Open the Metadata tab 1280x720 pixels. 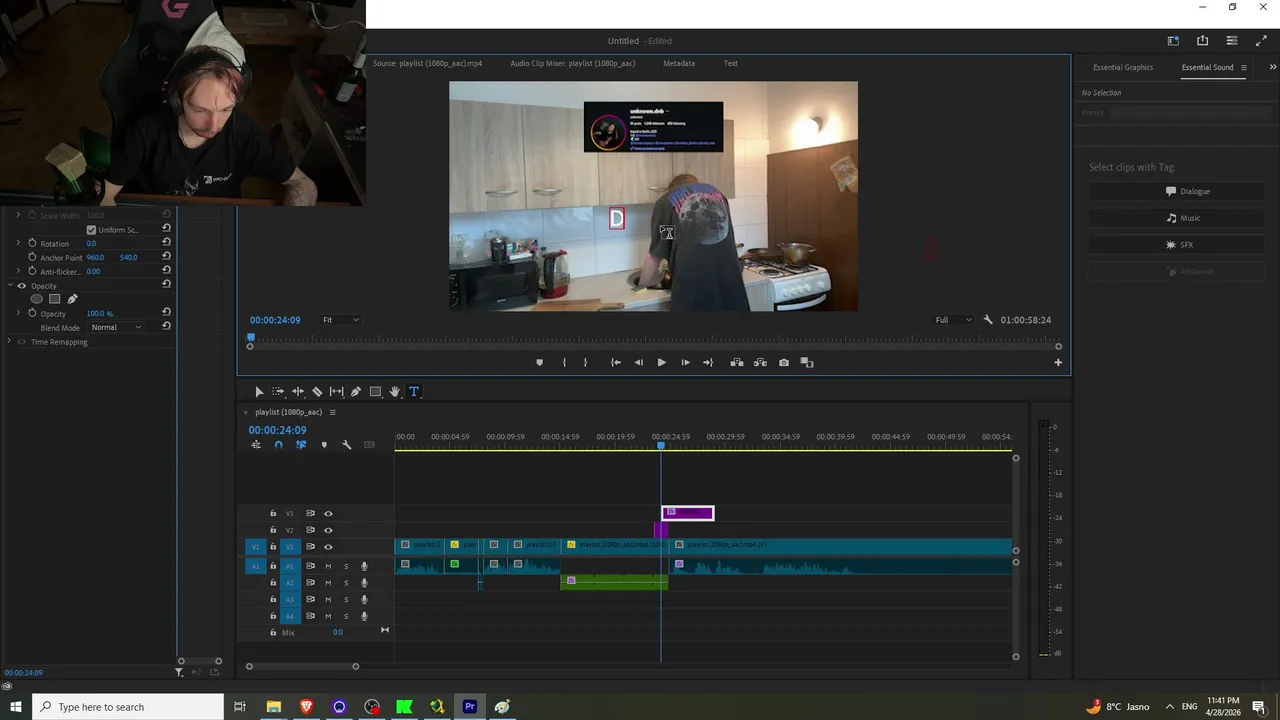click(679, 64)
